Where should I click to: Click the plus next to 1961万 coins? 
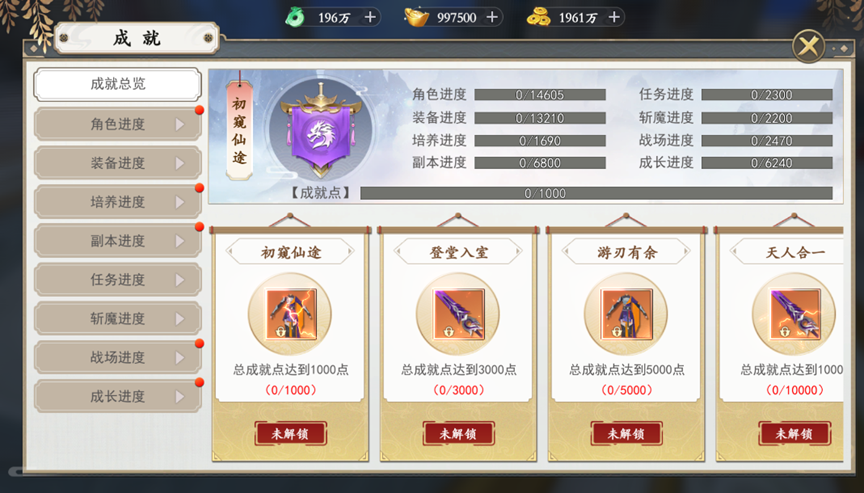[x=614, y=17]
